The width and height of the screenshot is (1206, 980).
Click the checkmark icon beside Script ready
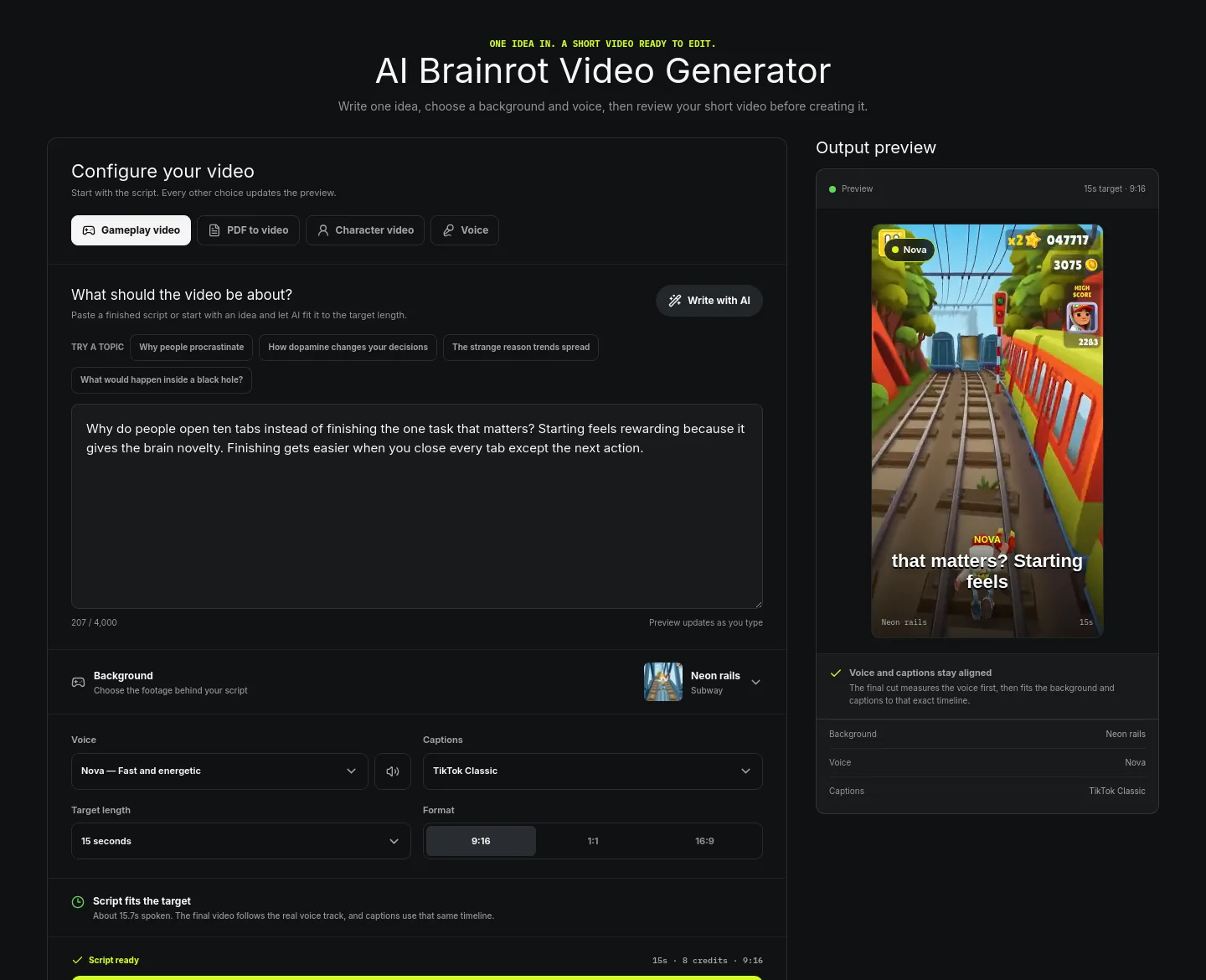pos(78,960)
